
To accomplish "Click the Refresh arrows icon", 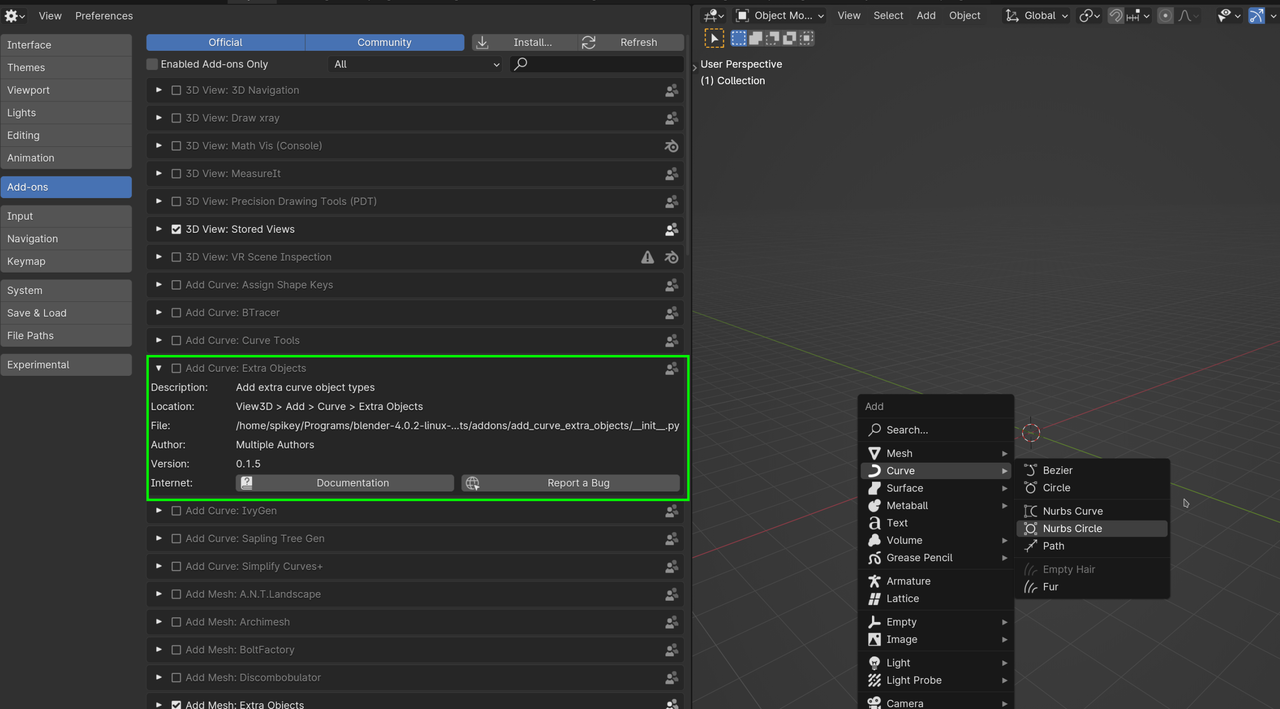I will [x=589, y=42].
